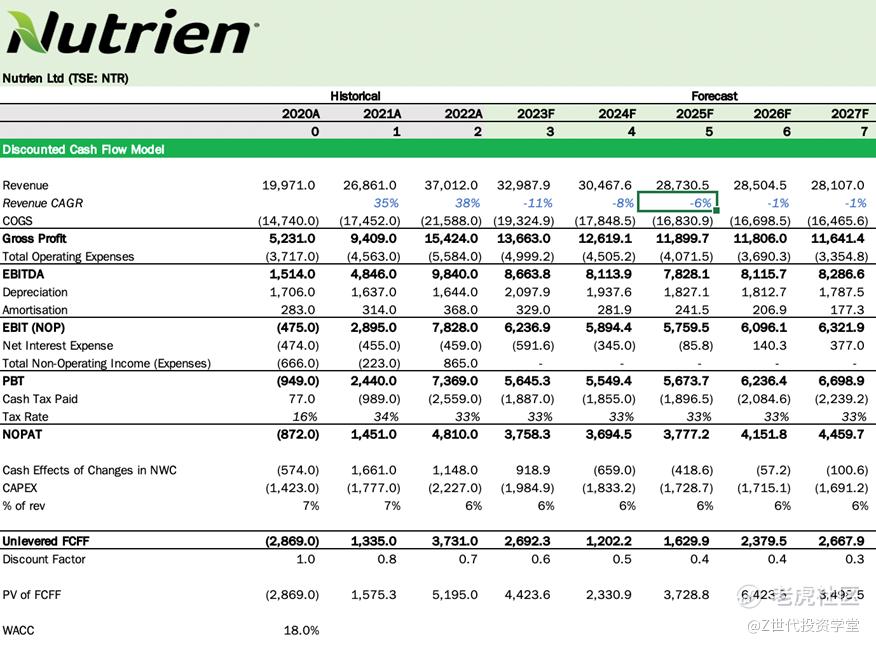Click the Unlevered FCFF row label
This screenshot has height=646, width=876.
(x=46, y=542)
